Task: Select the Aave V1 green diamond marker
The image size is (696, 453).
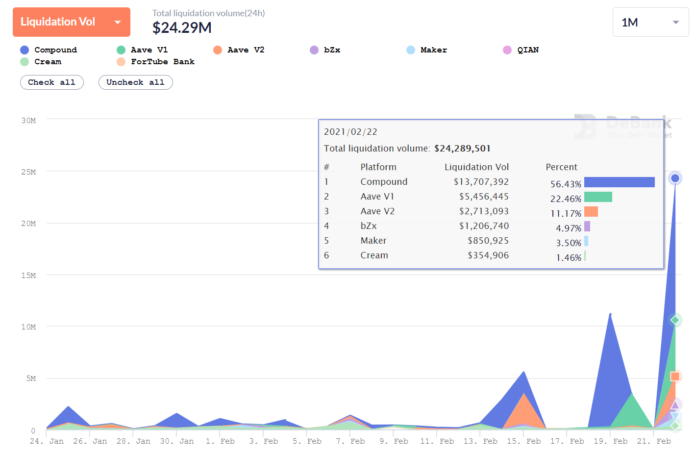Action: pos(676,320)
